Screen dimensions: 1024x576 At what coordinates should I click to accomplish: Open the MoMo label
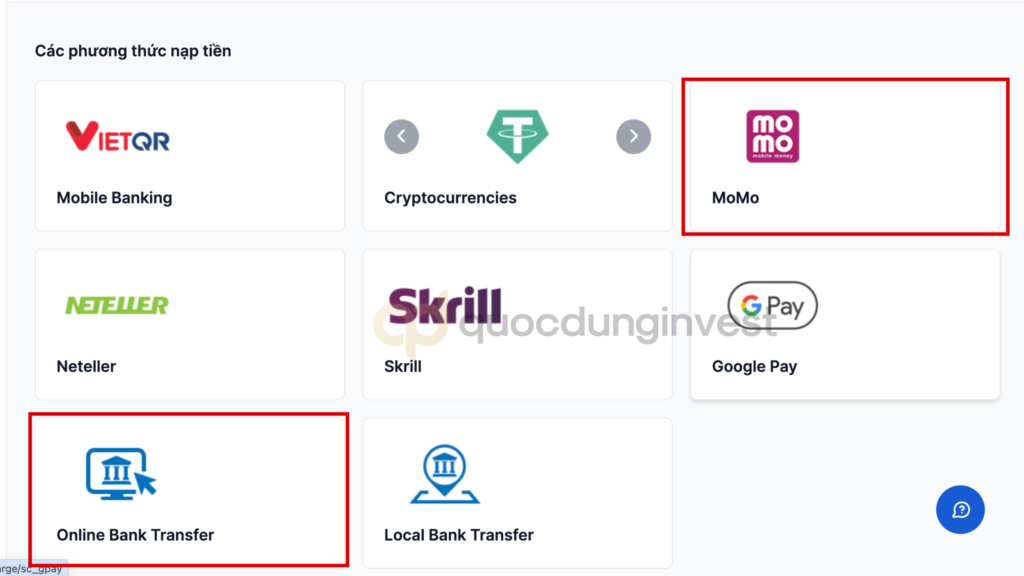click(735, 198)
